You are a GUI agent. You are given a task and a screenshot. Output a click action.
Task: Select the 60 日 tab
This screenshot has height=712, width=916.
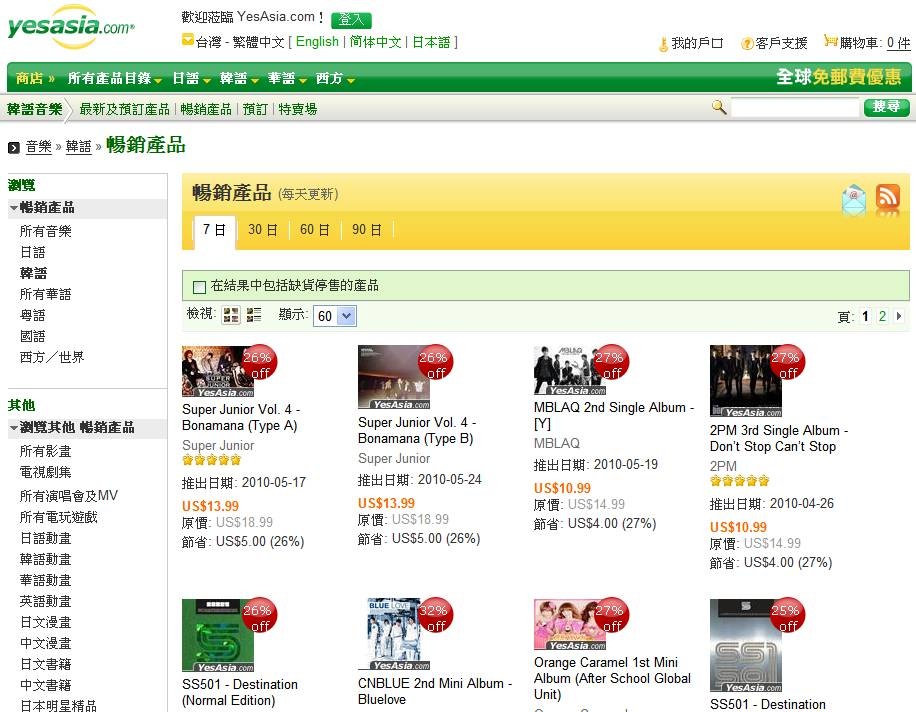314,230
